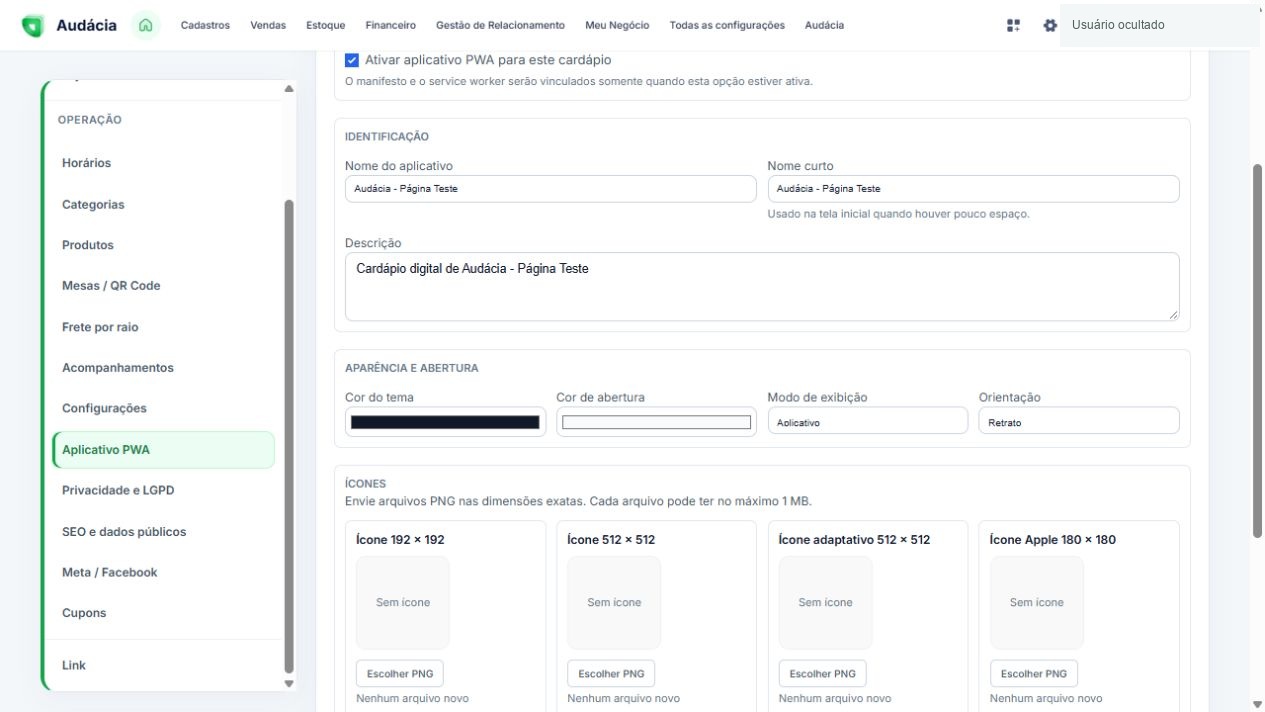Image resolution: width=1265 pixels, height=712 pixels.
Task: Click the sidebar scroll down arrow
Action: tap(289, 683)
